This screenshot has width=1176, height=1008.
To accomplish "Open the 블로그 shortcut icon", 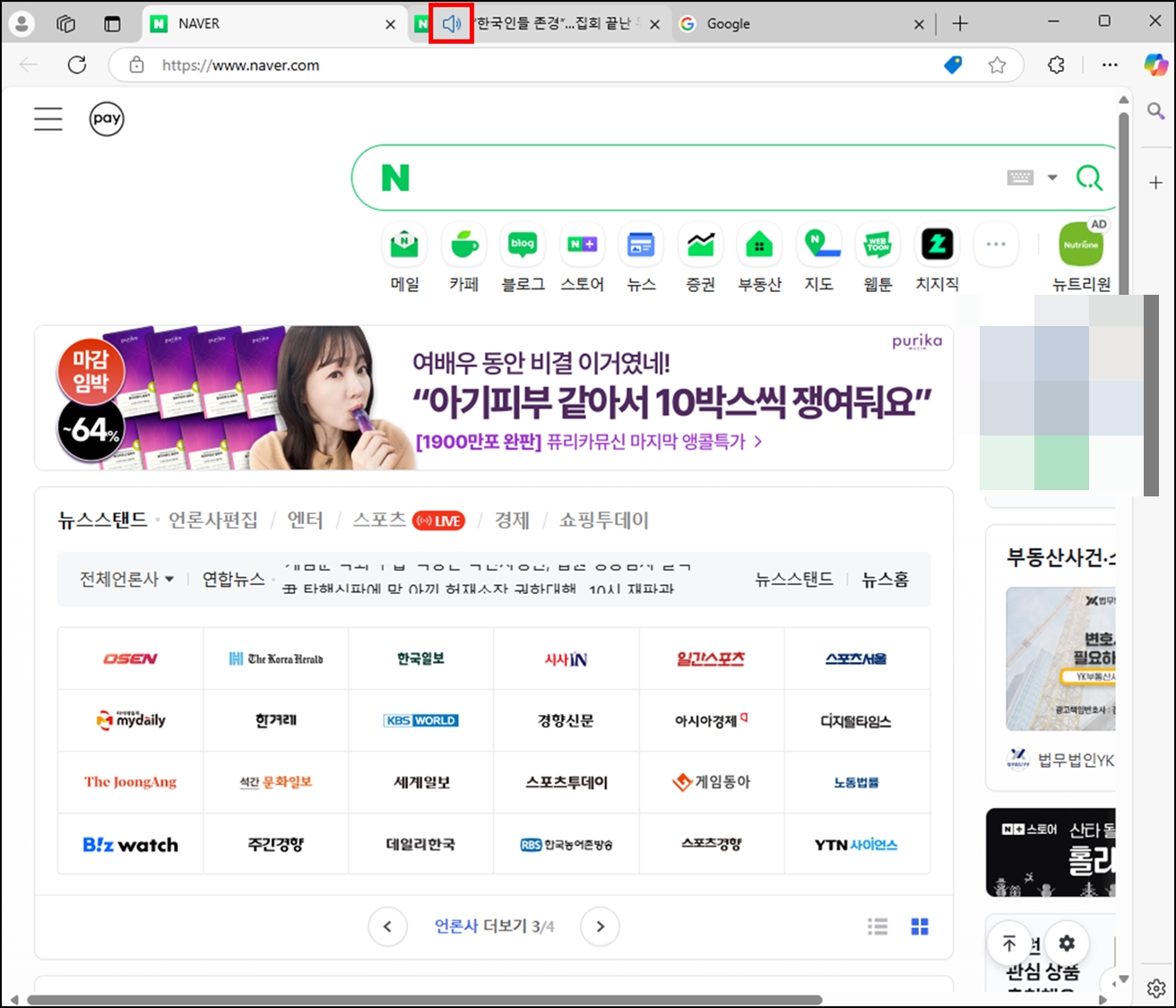I will coord(523,244).
